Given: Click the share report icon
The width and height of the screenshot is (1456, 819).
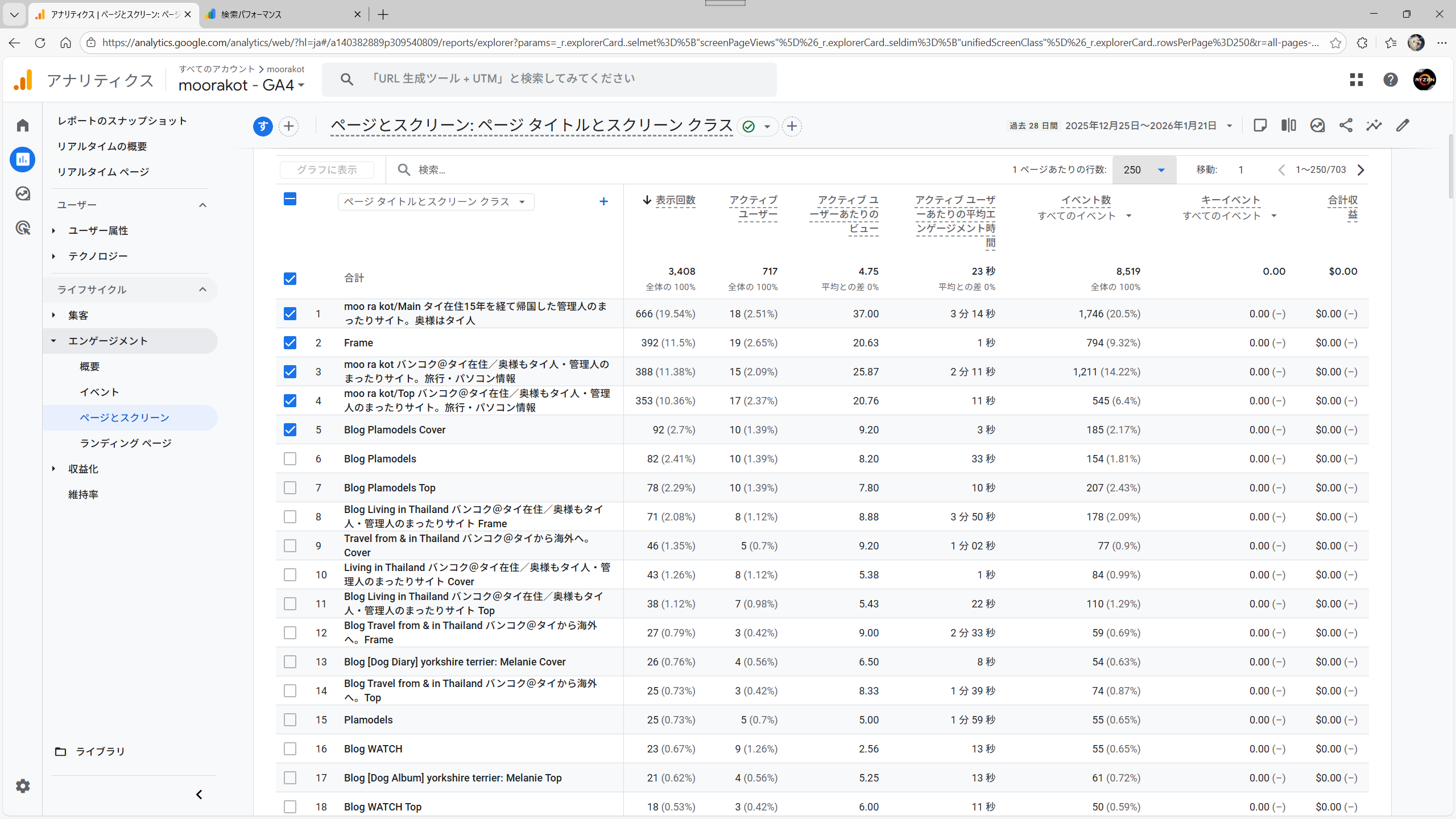Looking at the screenshot, I should click(1346, 126).
